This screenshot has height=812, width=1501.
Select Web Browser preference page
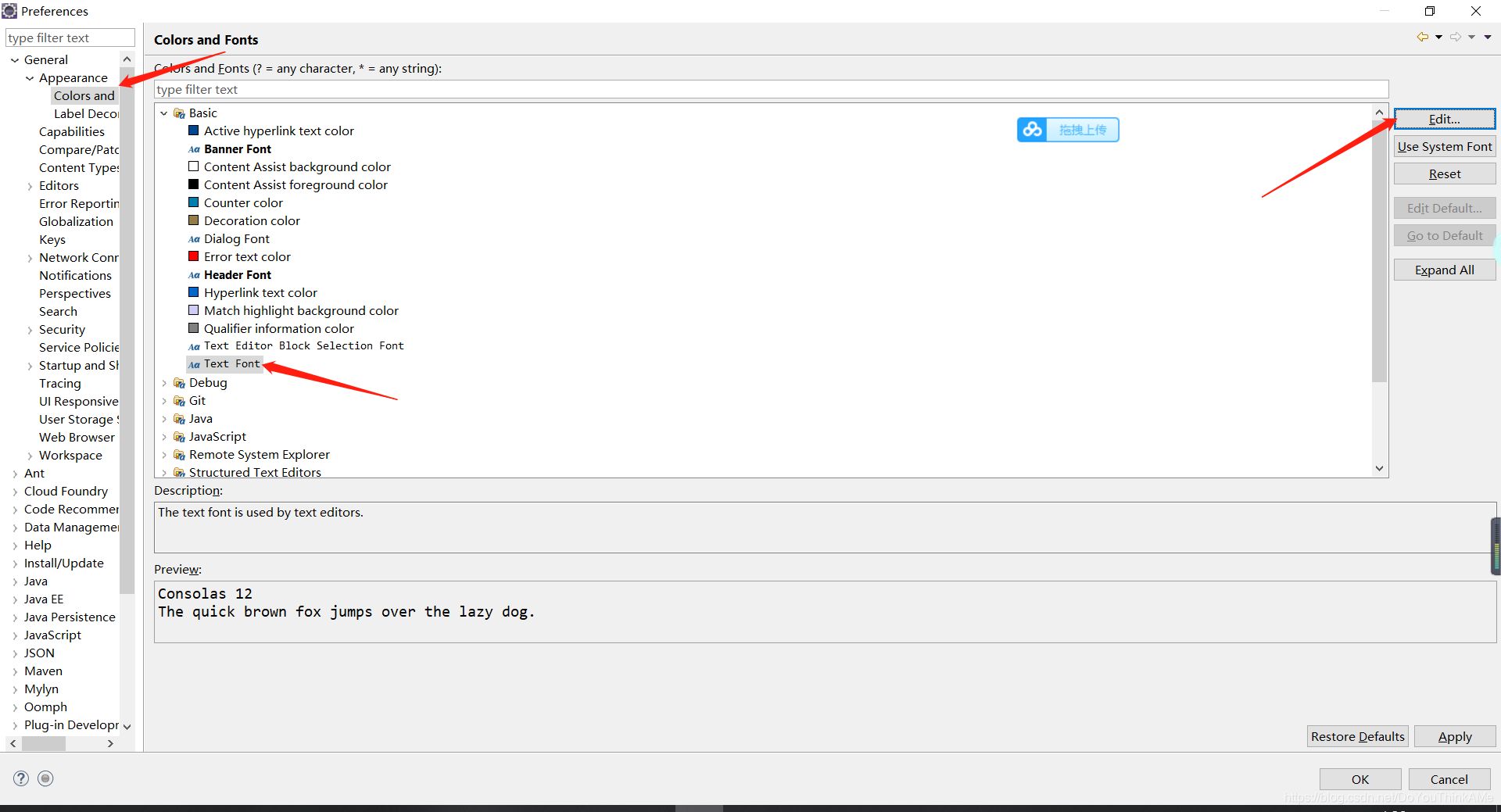[x=77, y=438]
